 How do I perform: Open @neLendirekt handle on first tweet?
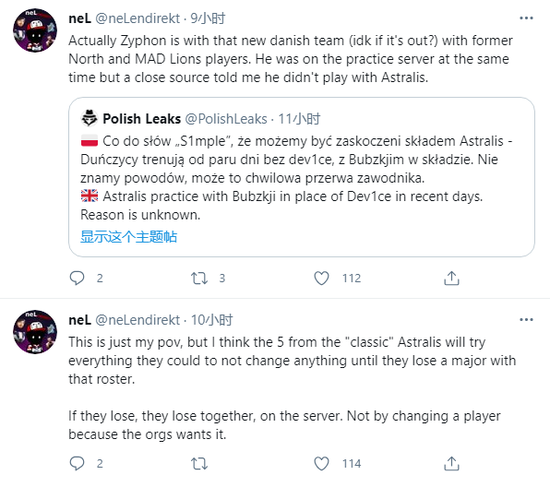138,18
